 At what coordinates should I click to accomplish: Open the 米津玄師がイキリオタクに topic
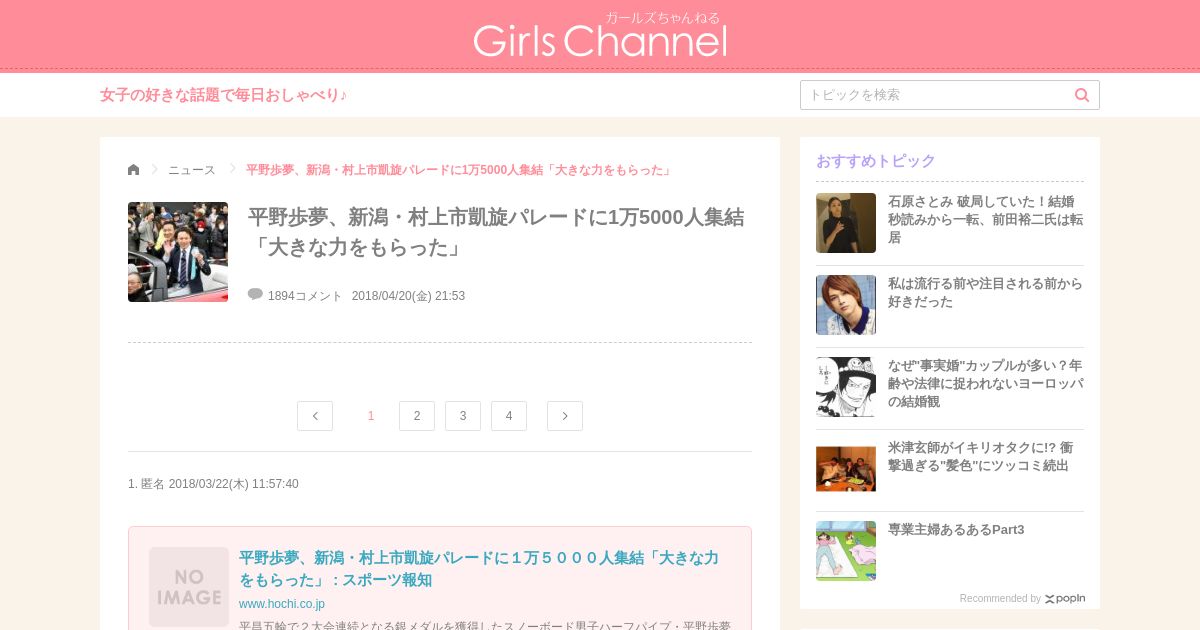980,457
